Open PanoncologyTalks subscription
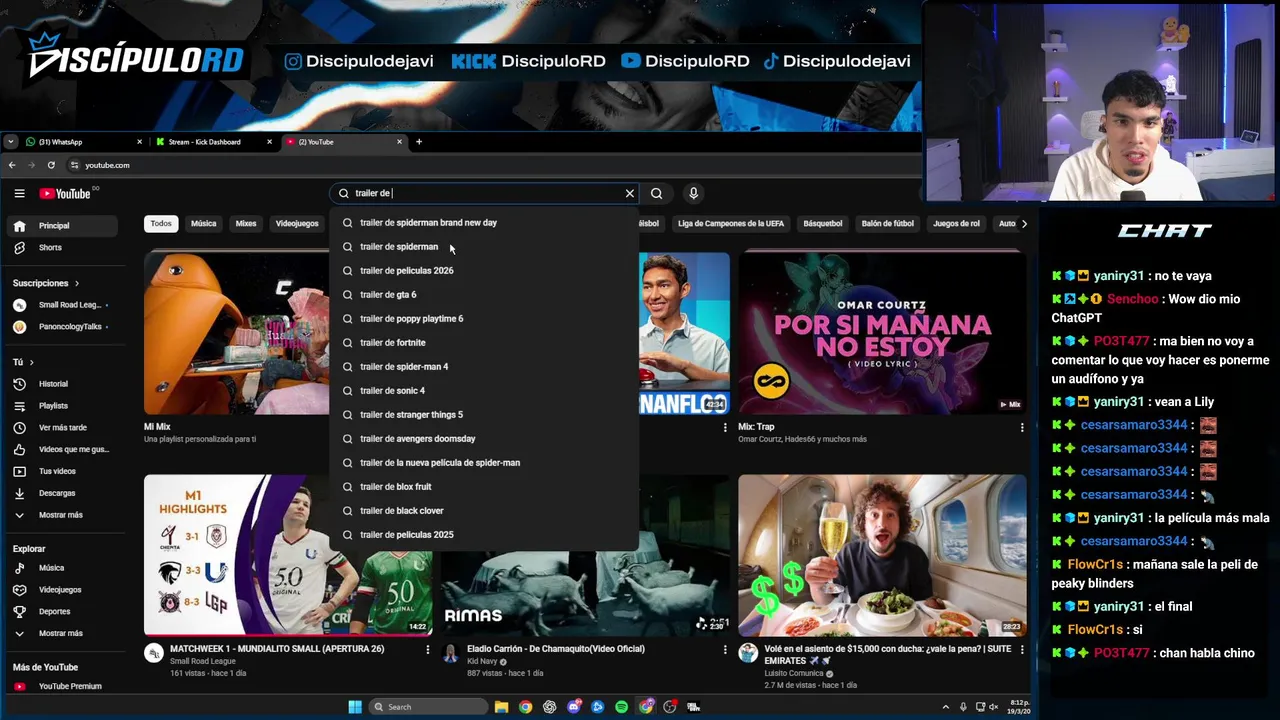This screenshot has width=1280, height=720. coord(64,327)
